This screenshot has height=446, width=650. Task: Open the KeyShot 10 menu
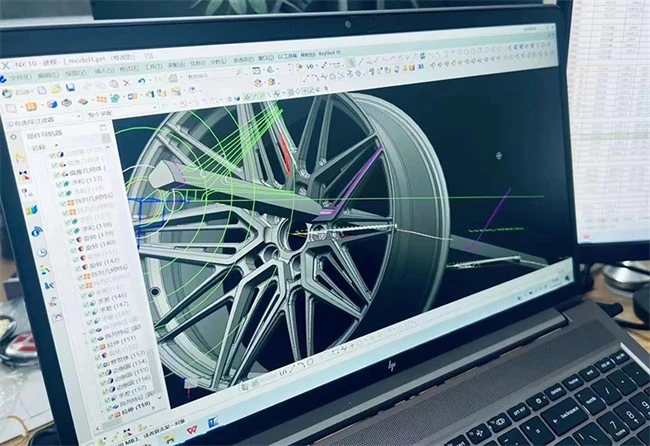point(330,53)
